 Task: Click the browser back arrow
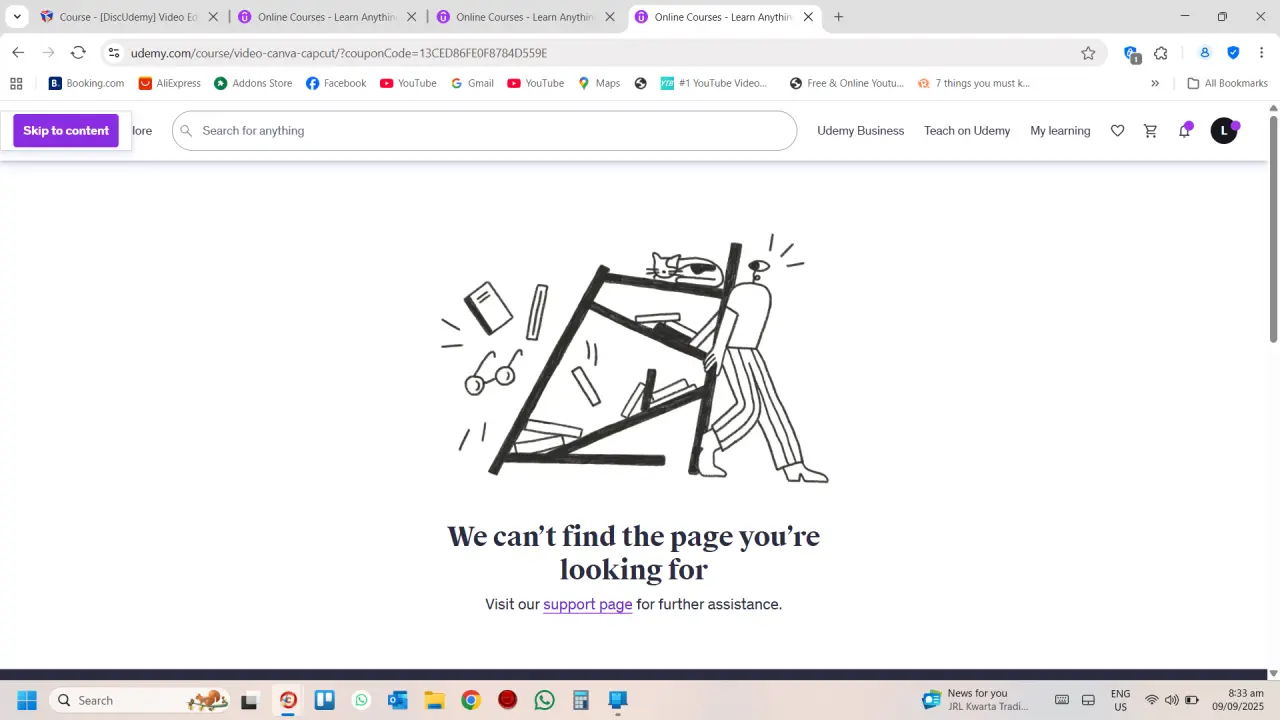[x=18, y=53]
